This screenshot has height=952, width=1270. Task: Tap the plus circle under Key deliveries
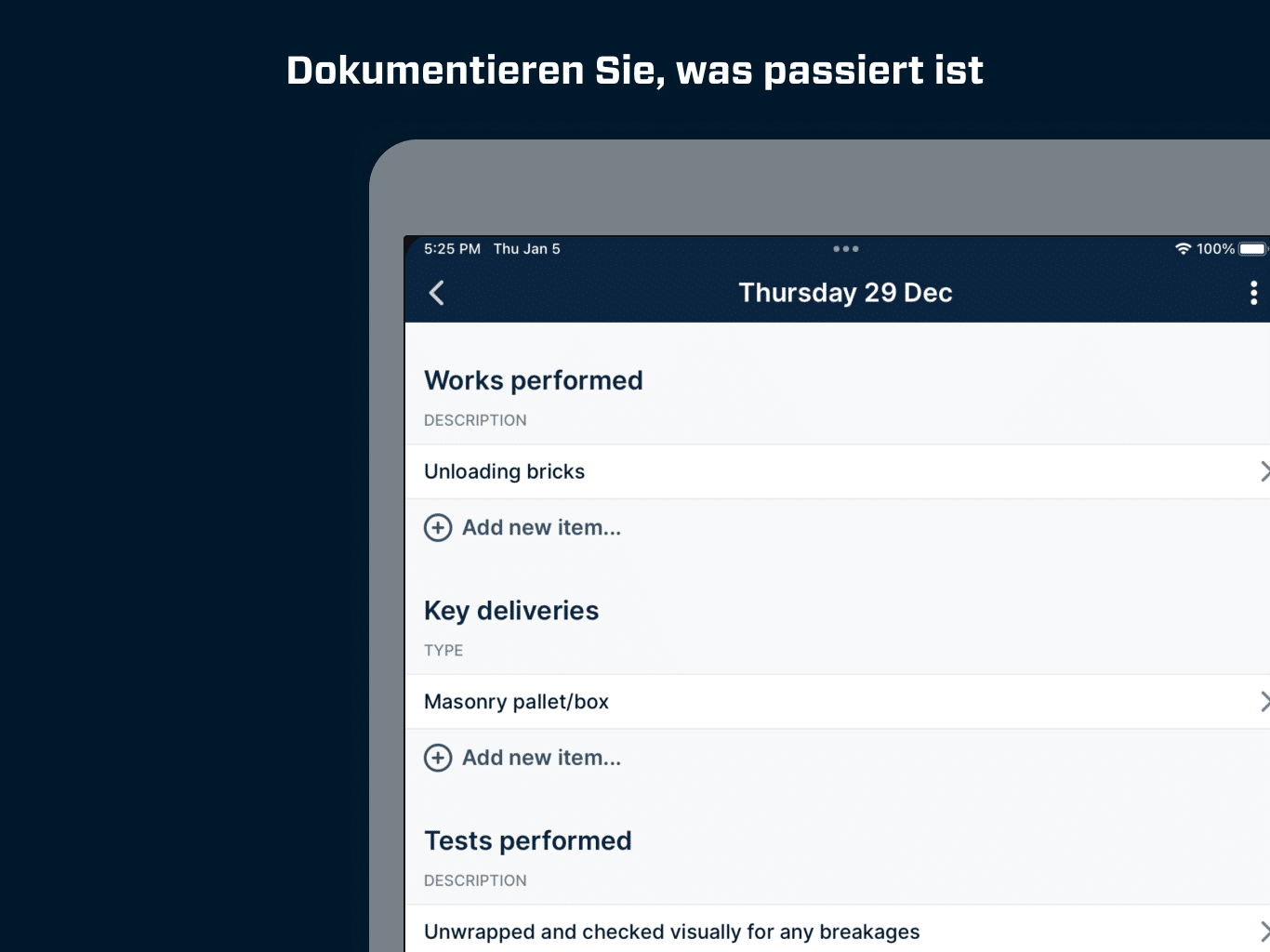tap(438, 758)
